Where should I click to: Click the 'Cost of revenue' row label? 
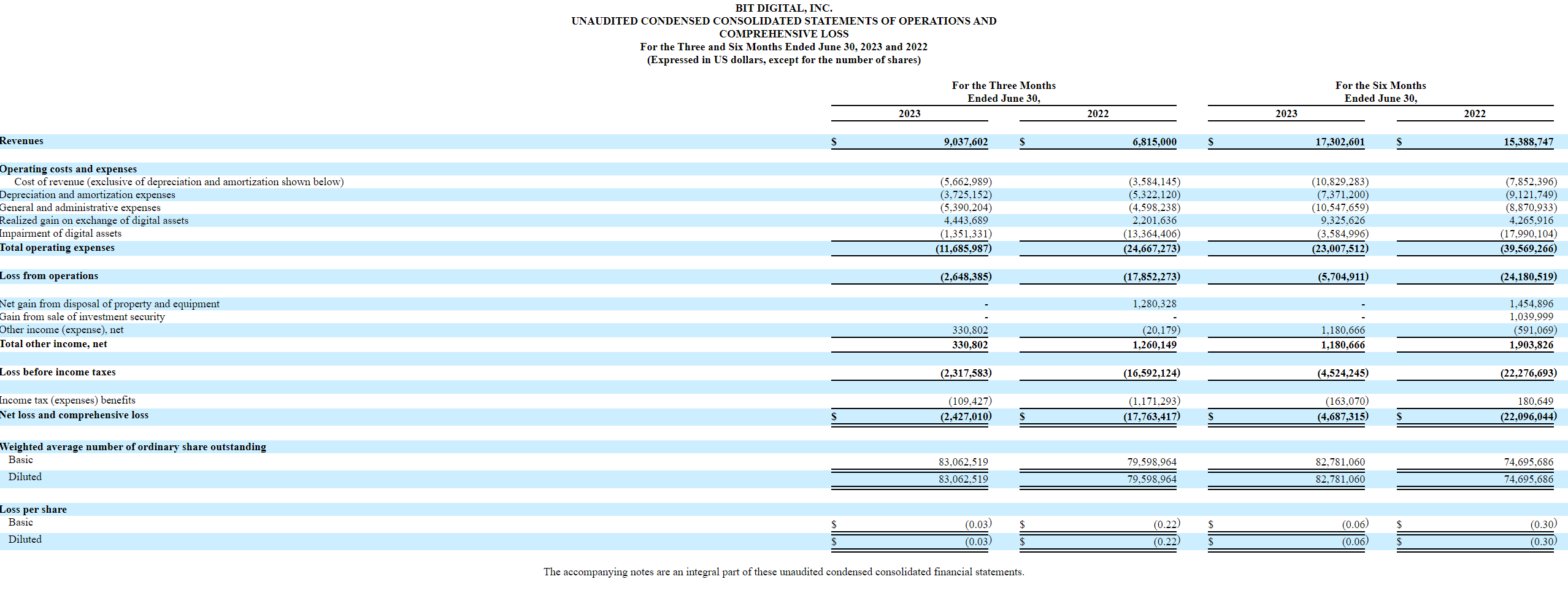click(x=179, y=182)
